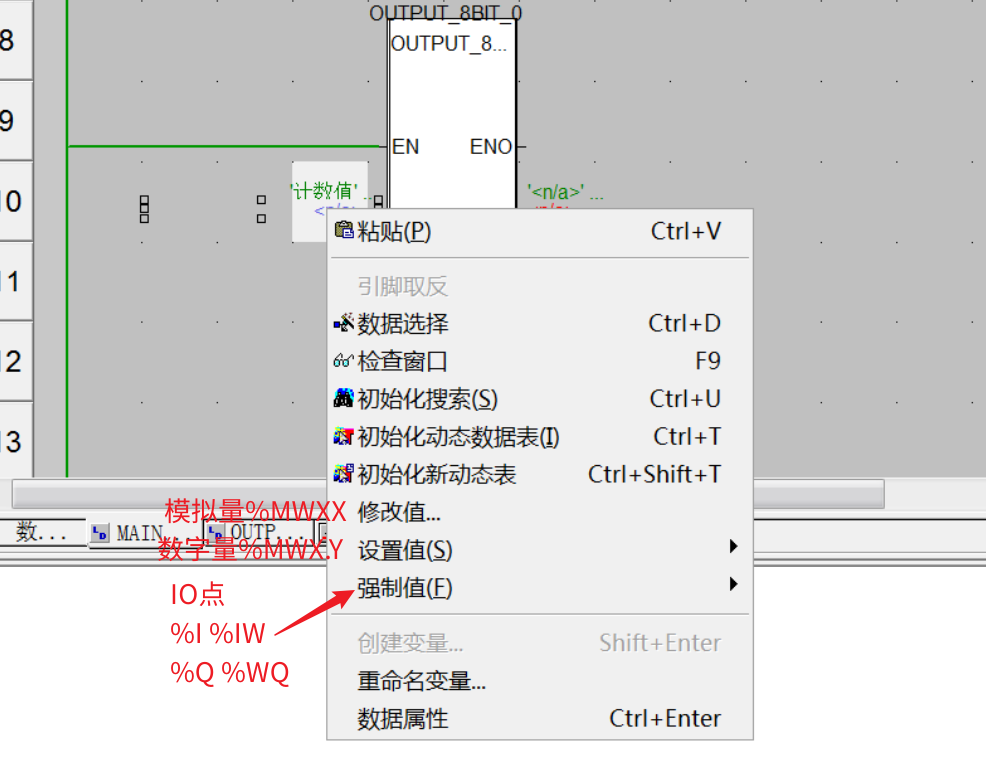Select the OUTPUT_8BIT_0 function block
This screenshot has width=986, height=760.
coord(452,113)
